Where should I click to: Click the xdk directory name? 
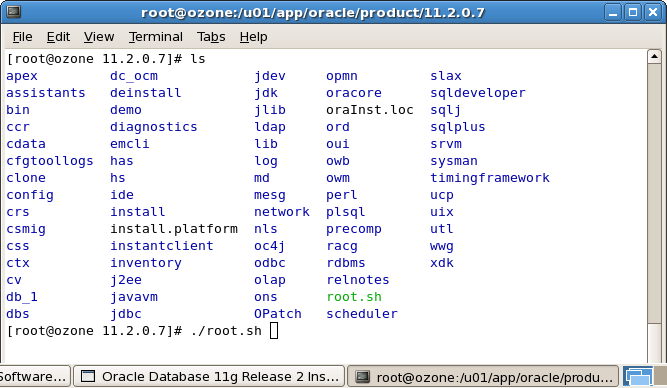pos(442,263)
